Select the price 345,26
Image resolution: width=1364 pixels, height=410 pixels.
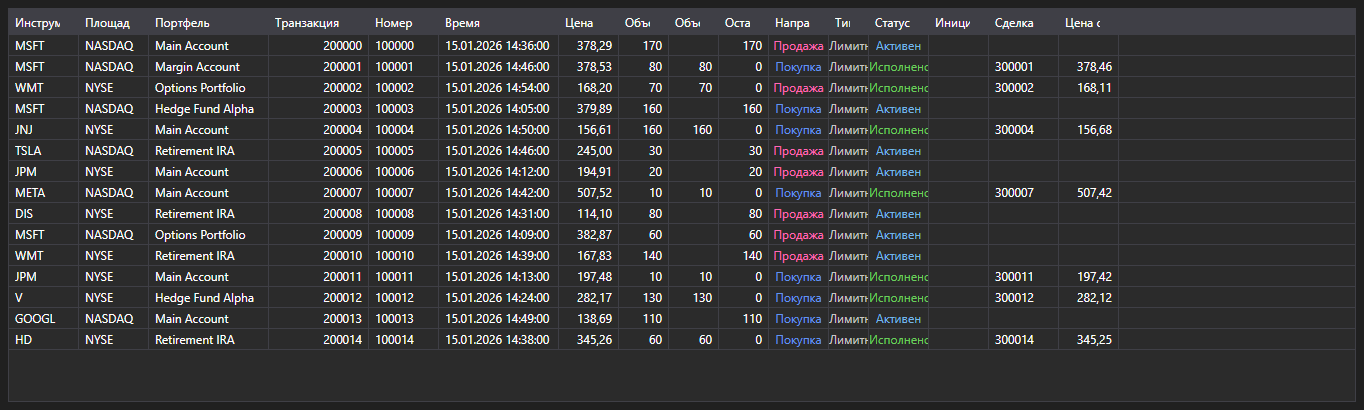tap(594, 339)
